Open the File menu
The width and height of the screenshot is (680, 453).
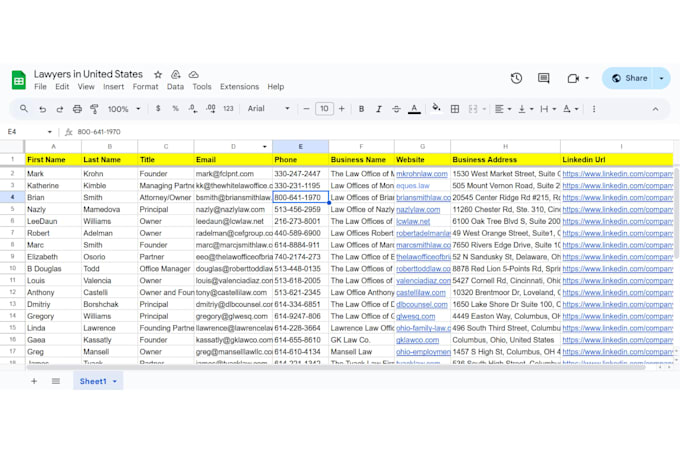(40, 87)
